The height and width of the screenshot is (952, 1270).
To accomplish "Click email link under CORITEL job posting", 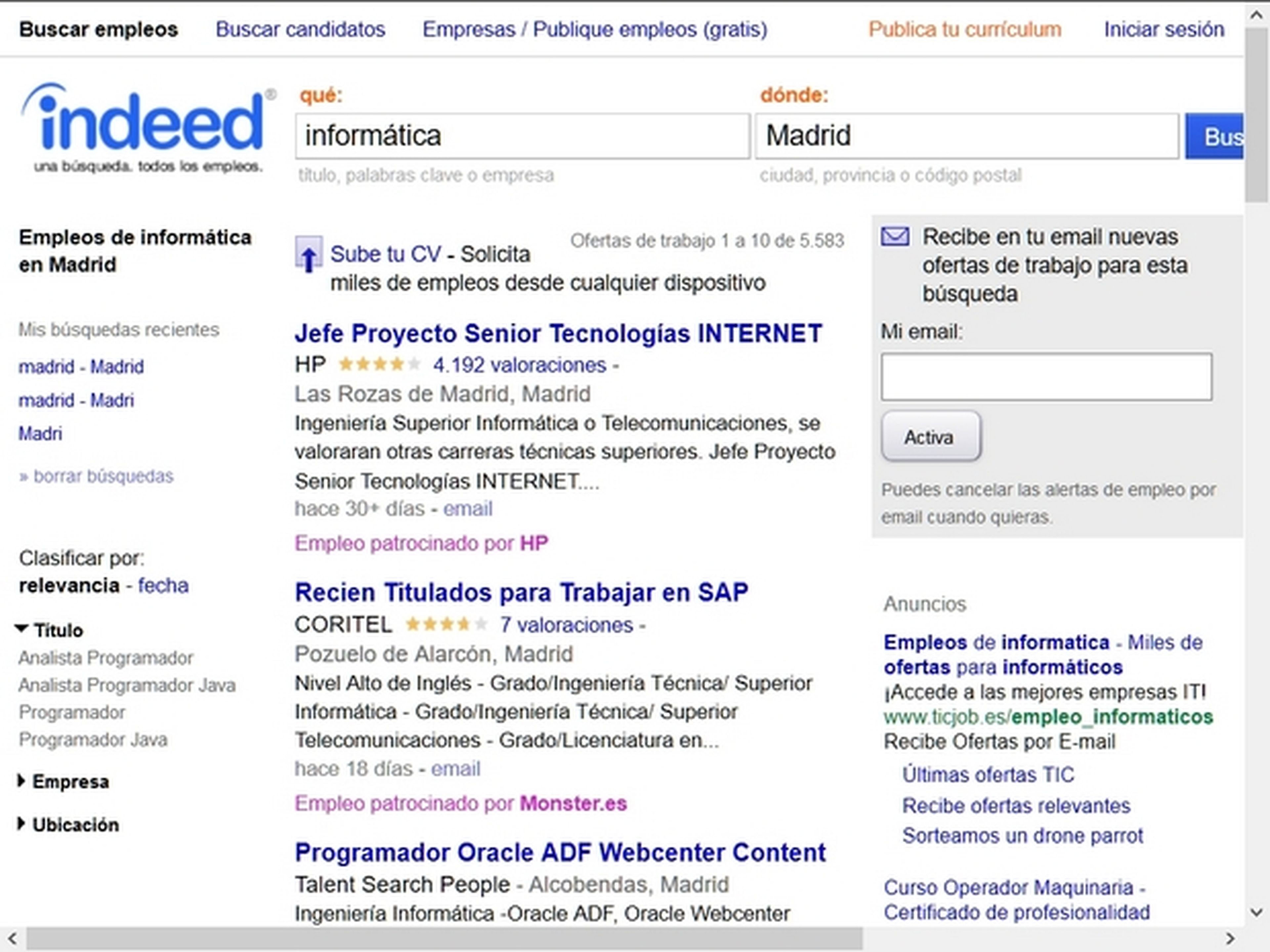I will click(x=455, y=769).
